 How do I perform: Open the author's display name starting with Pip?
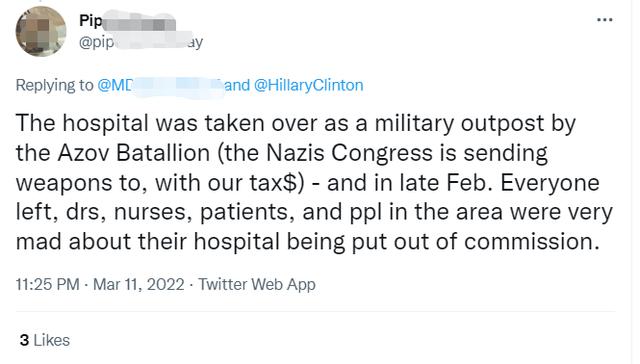click(127, 20)
